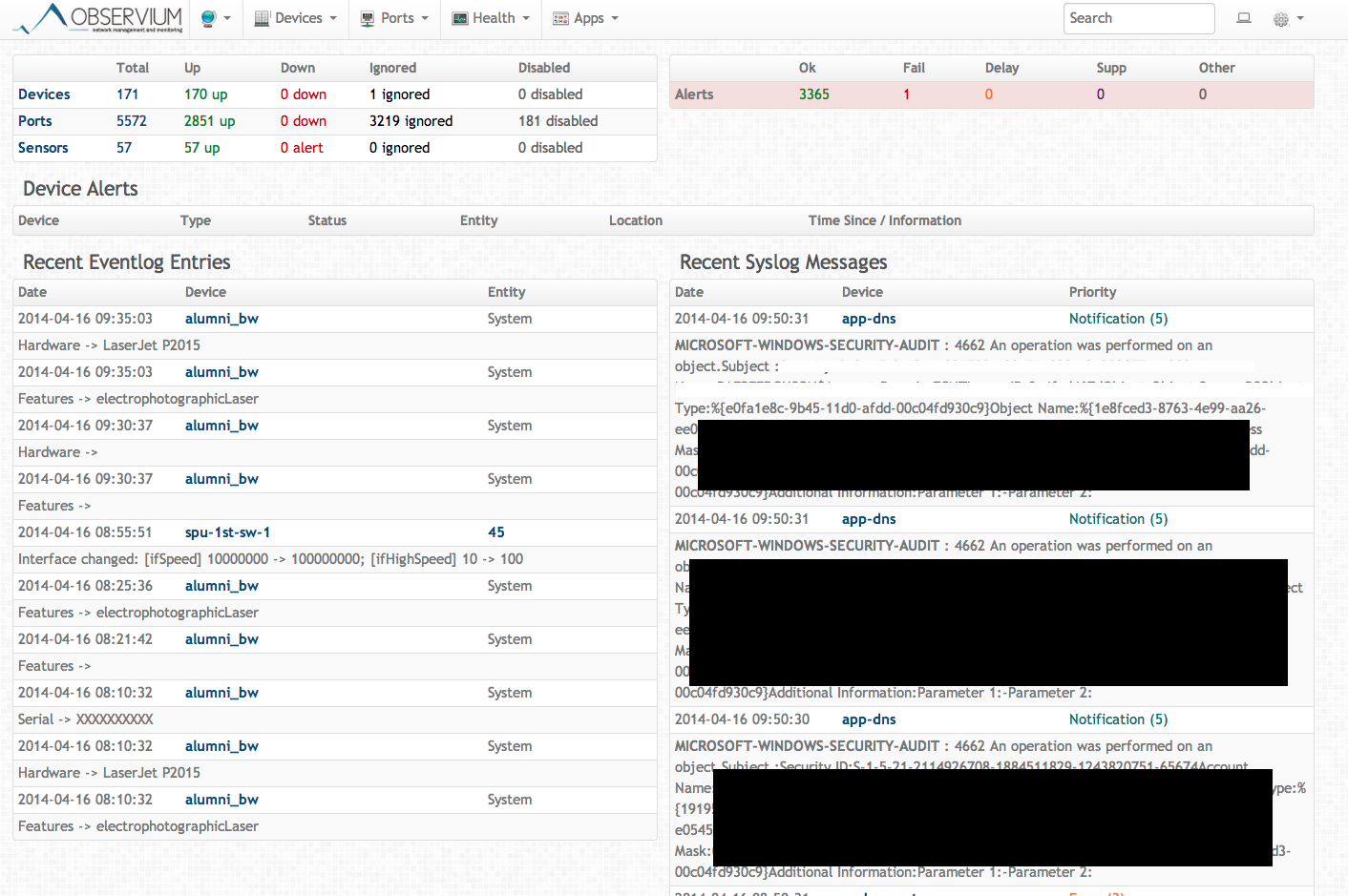The width and height of the screenshot is (1348, 896).
Task: Open the Ports menu
Action: (393, 18)
